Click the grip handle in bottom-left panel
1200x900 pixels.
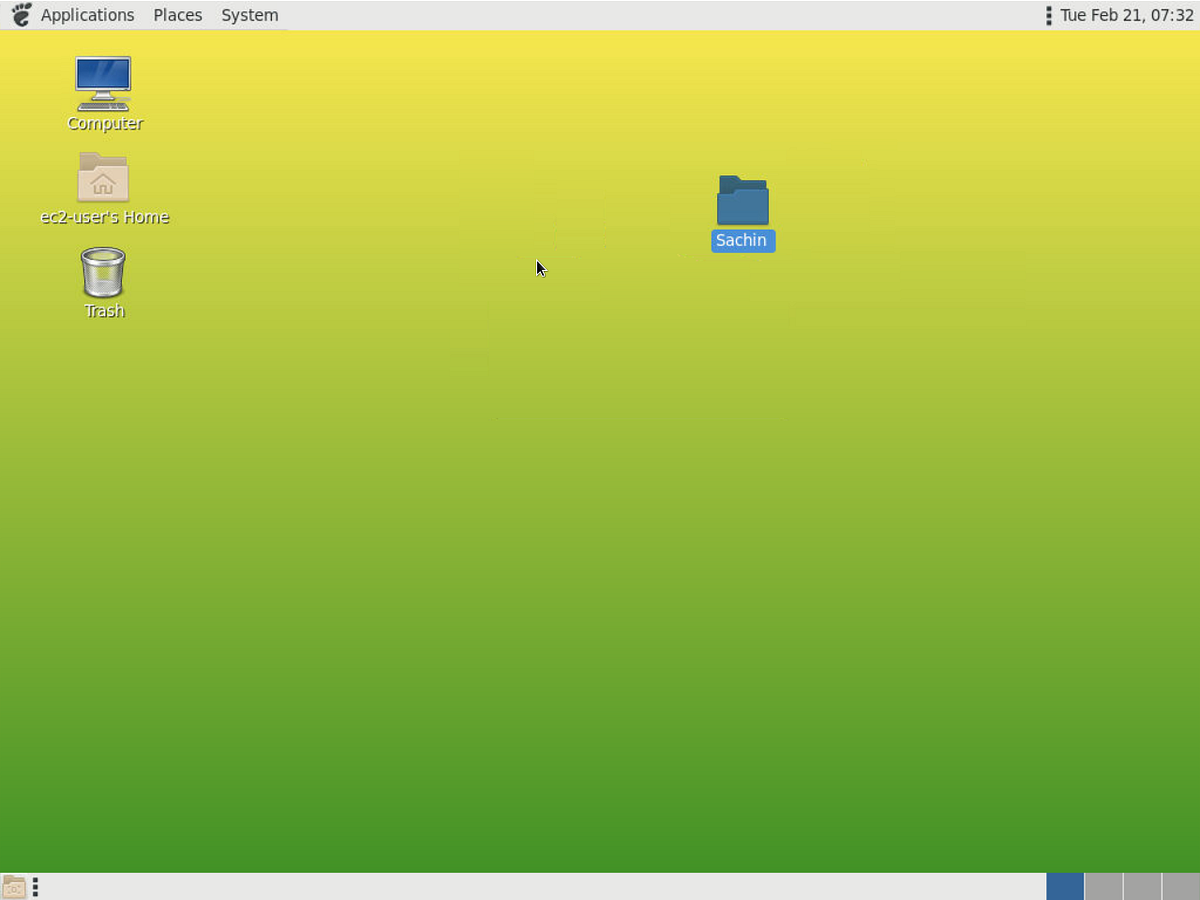click(x=35, y=886)
